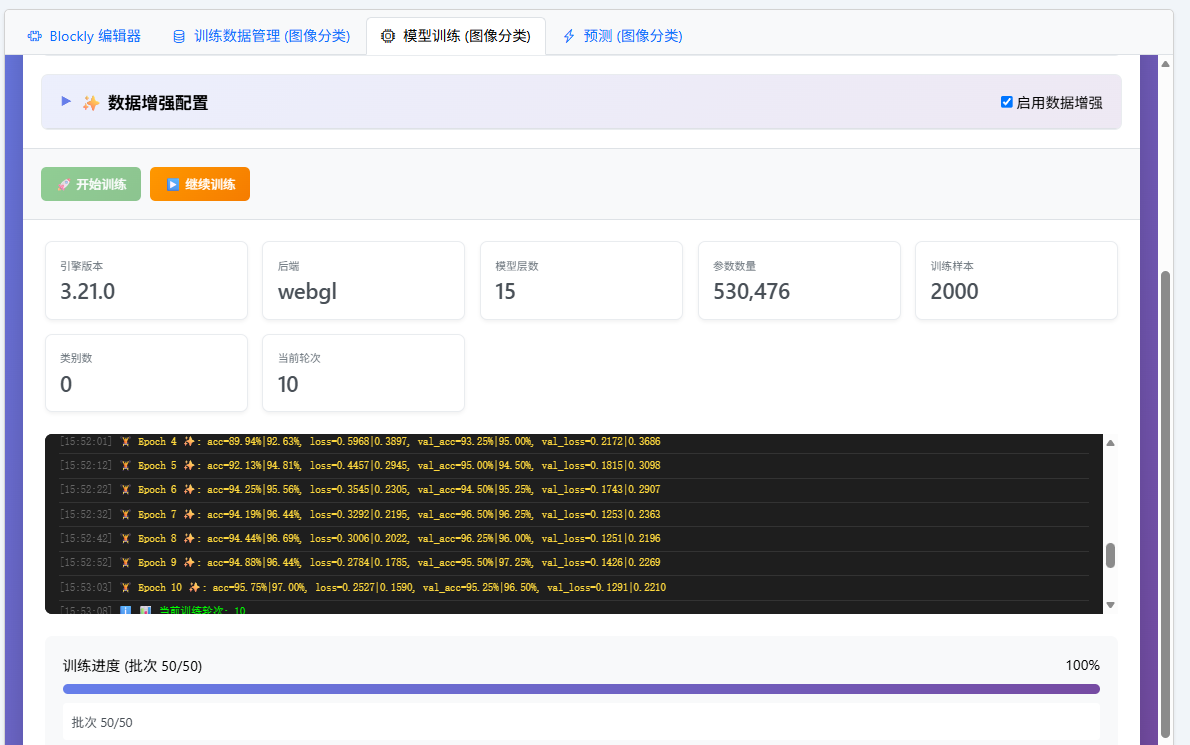Click the 训练进度 (批次 50/50) label

[133, 666]
